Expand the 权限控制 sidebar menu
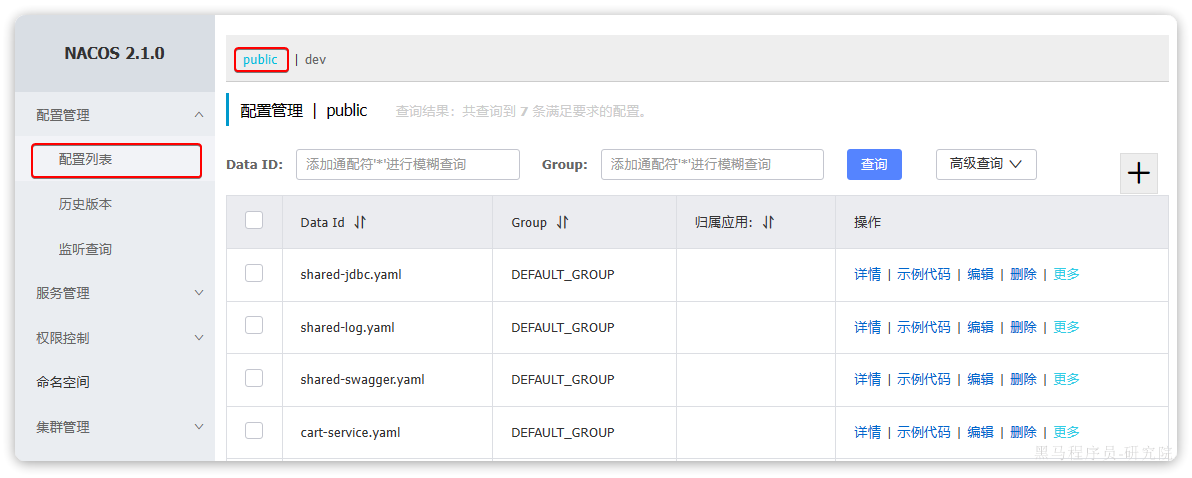Screen dimensions: 1192x478 click(198, 338)
